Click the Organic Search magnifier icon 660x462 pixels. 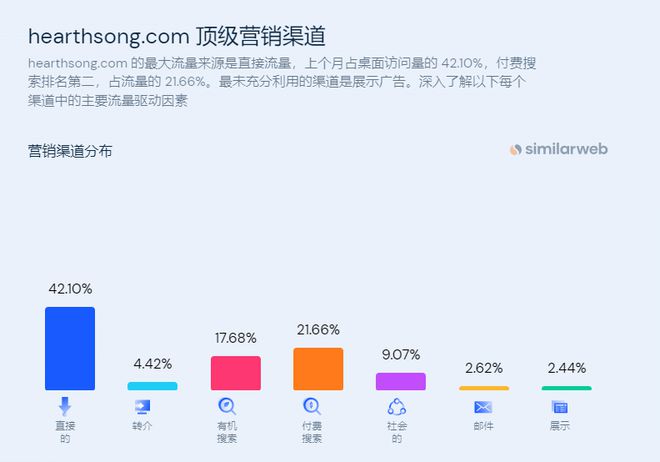tap(227, 406)
